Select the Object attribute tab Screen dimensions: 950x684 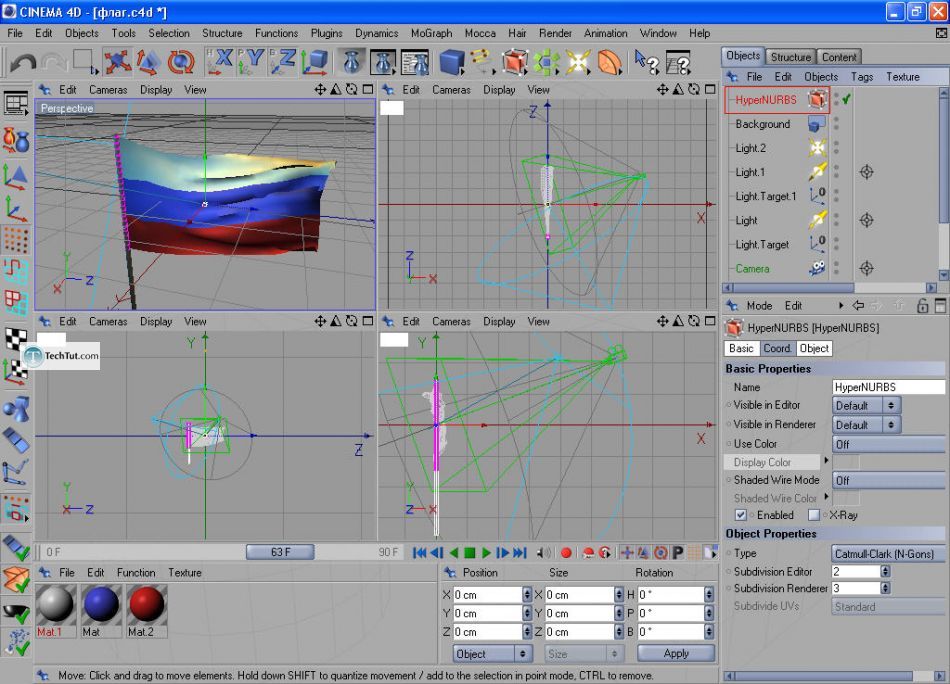pos(813,348)
